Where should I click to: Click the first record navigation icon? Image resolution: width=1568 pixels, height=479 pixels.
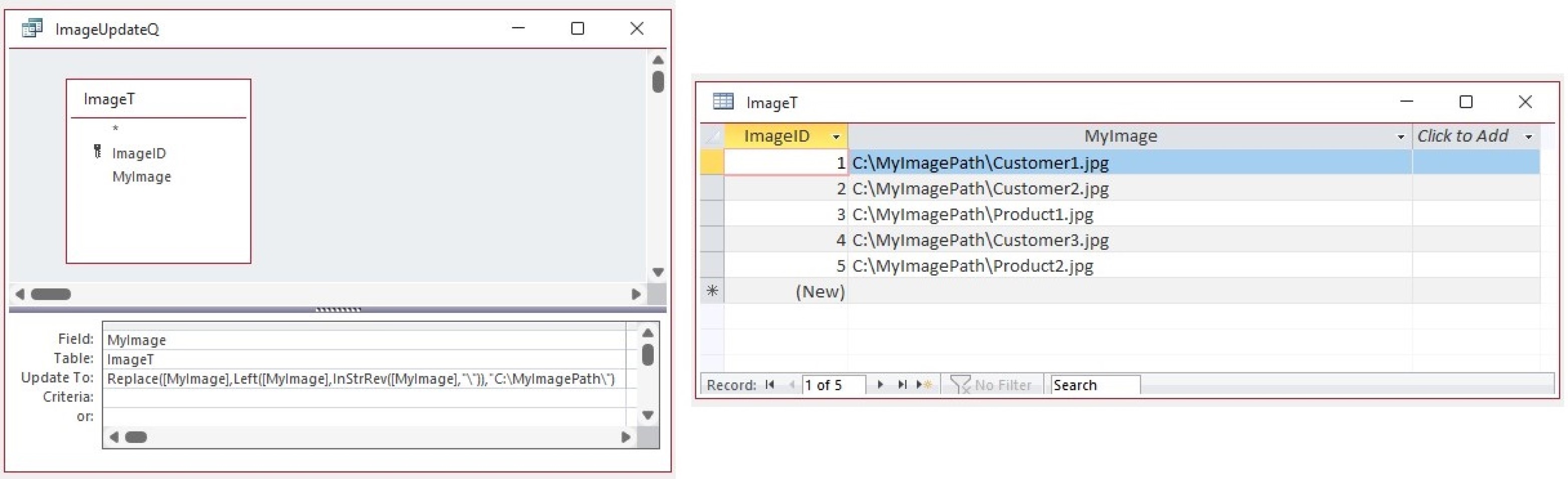click(x=770, y=385)
